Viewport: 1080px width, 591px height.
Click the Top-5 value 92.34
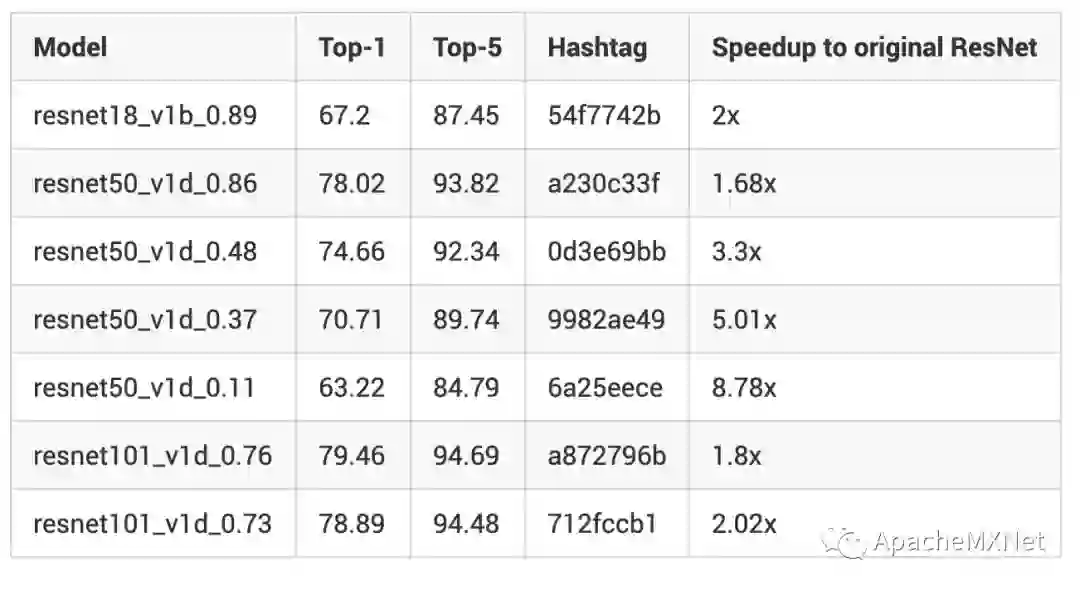coord(466,251)
